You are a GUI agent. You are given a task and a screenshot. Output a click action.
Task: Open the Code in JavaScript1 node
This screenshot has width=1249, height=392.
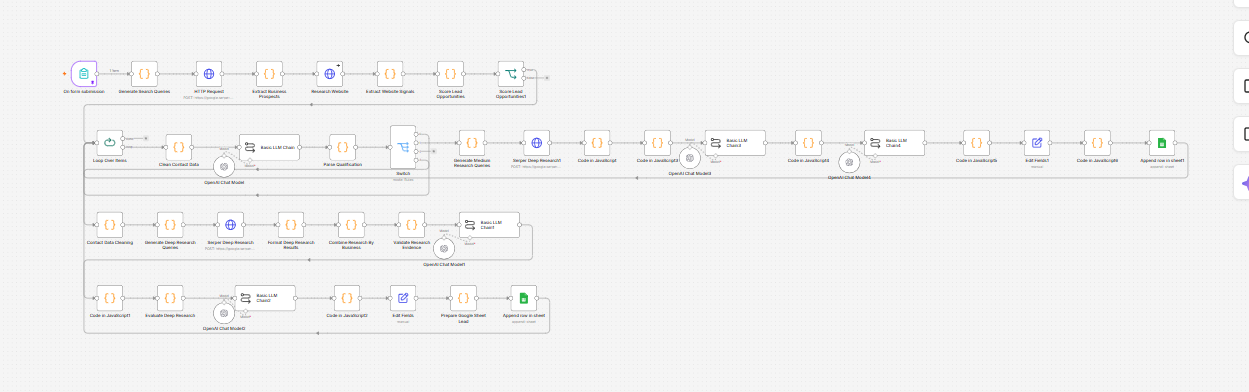109,298
